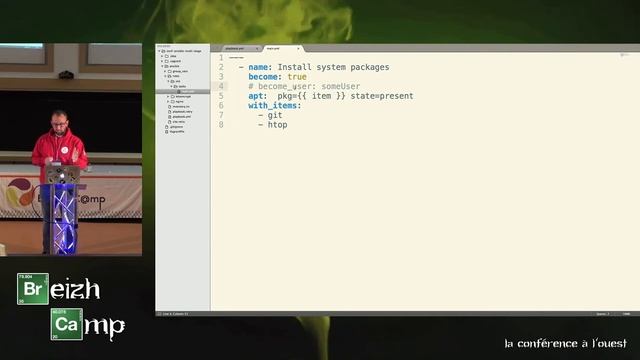
Task: Click the 'with_items:' key
Action: tap(275, 105)
